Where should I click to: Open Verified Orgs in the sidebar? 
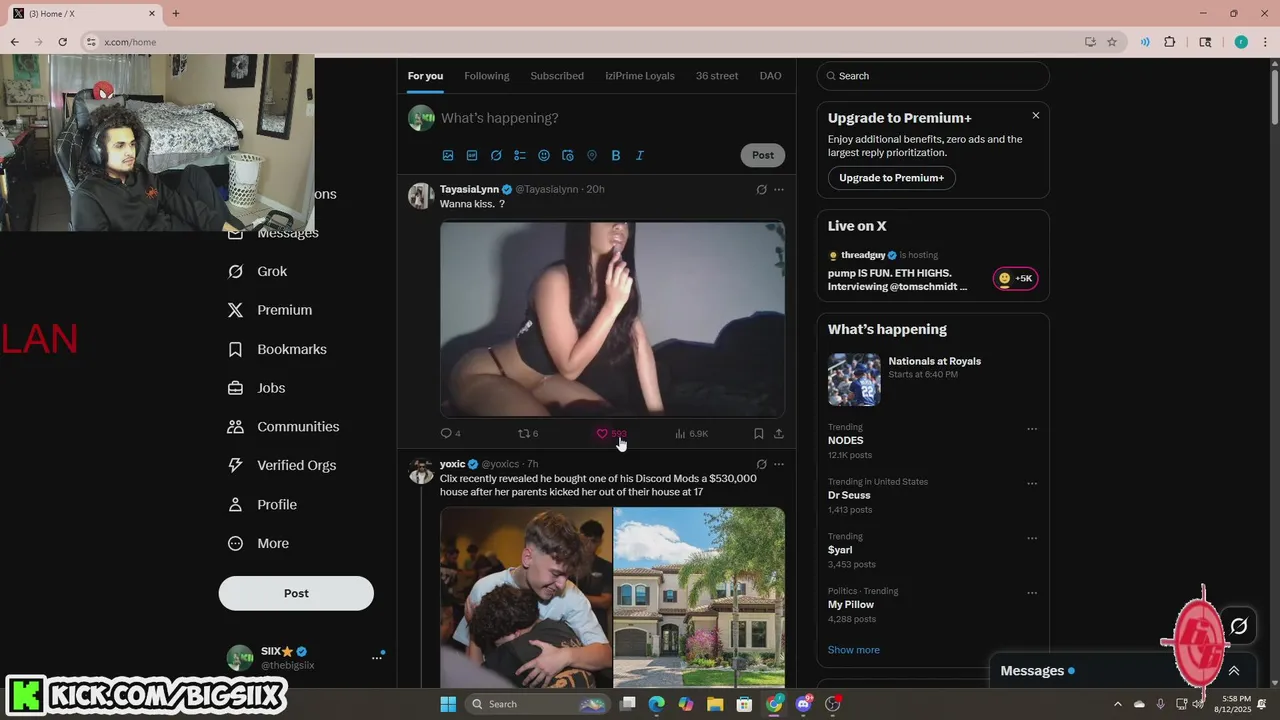pos(282,465)
